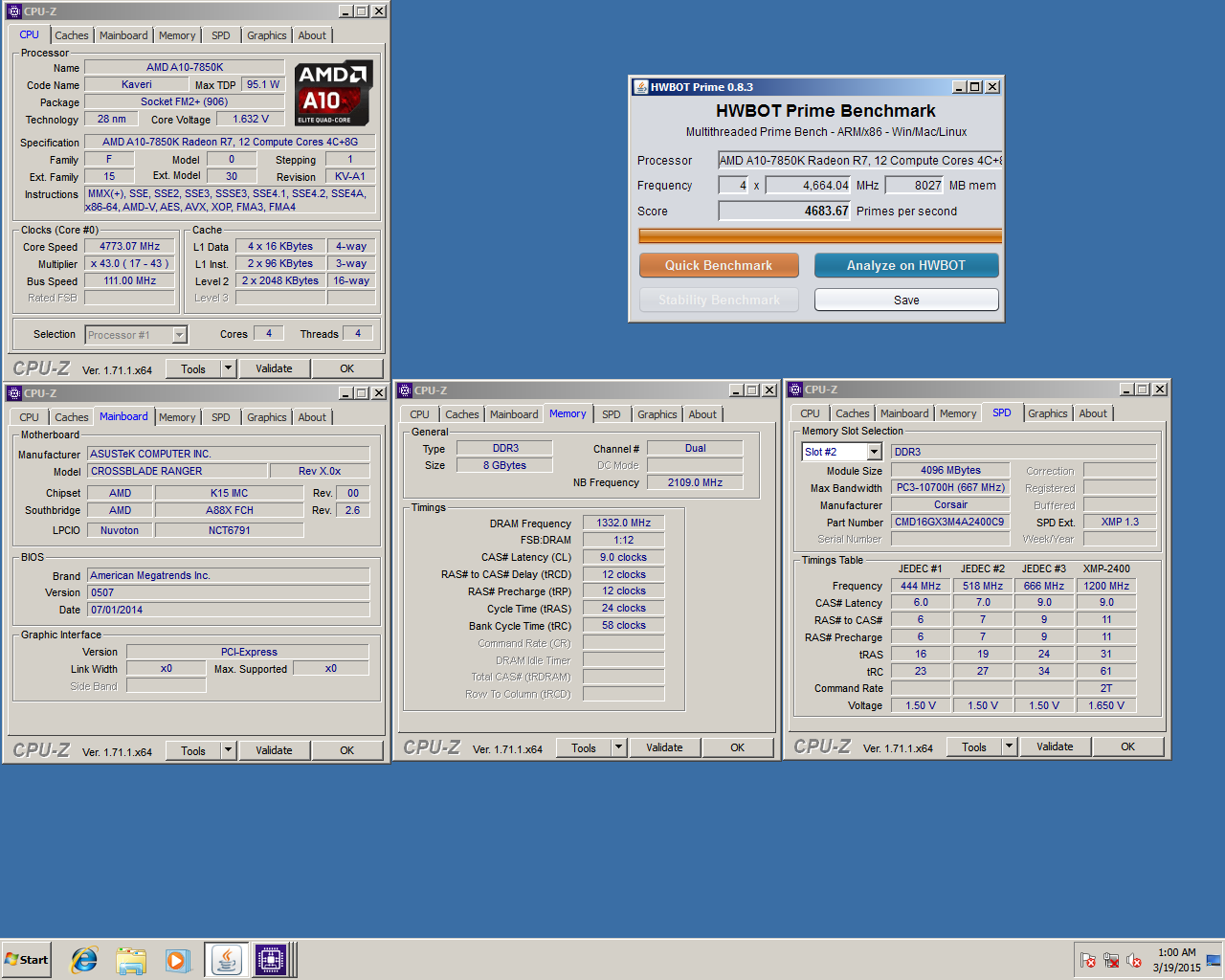Click the HWBOT Processor name field
The width and height of the screenshot is (1225, 980).
860,161
